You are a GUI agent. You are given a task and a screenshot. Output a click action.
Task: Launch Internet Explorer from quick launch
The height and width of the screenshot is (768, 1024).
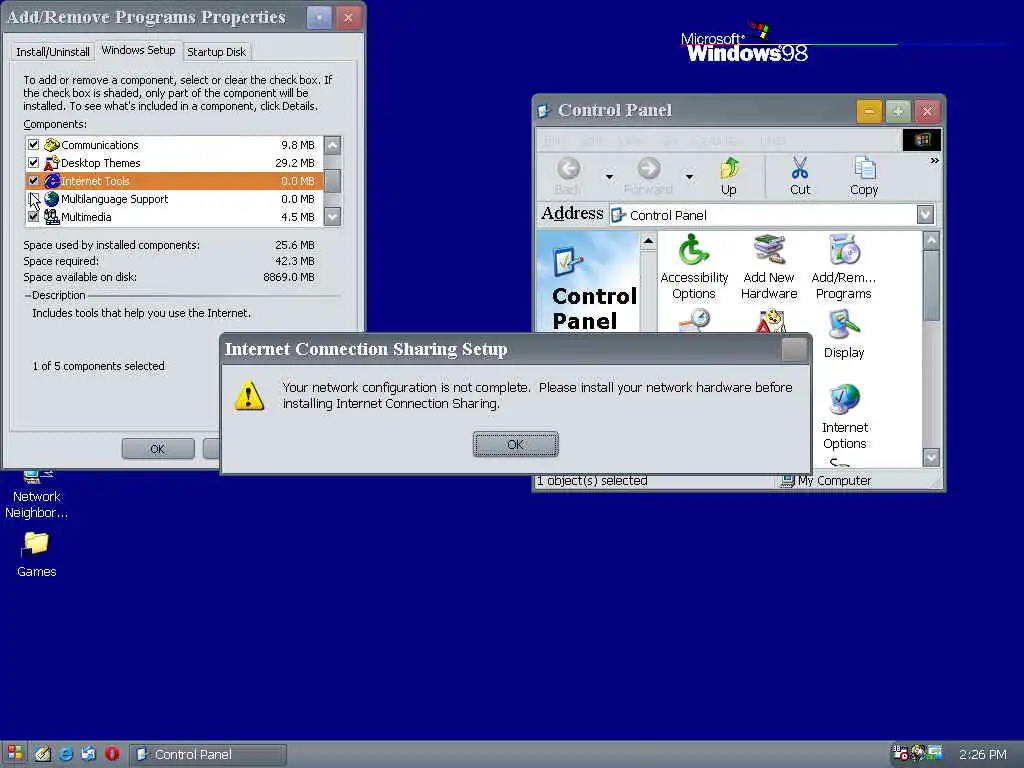pos(66,754)
